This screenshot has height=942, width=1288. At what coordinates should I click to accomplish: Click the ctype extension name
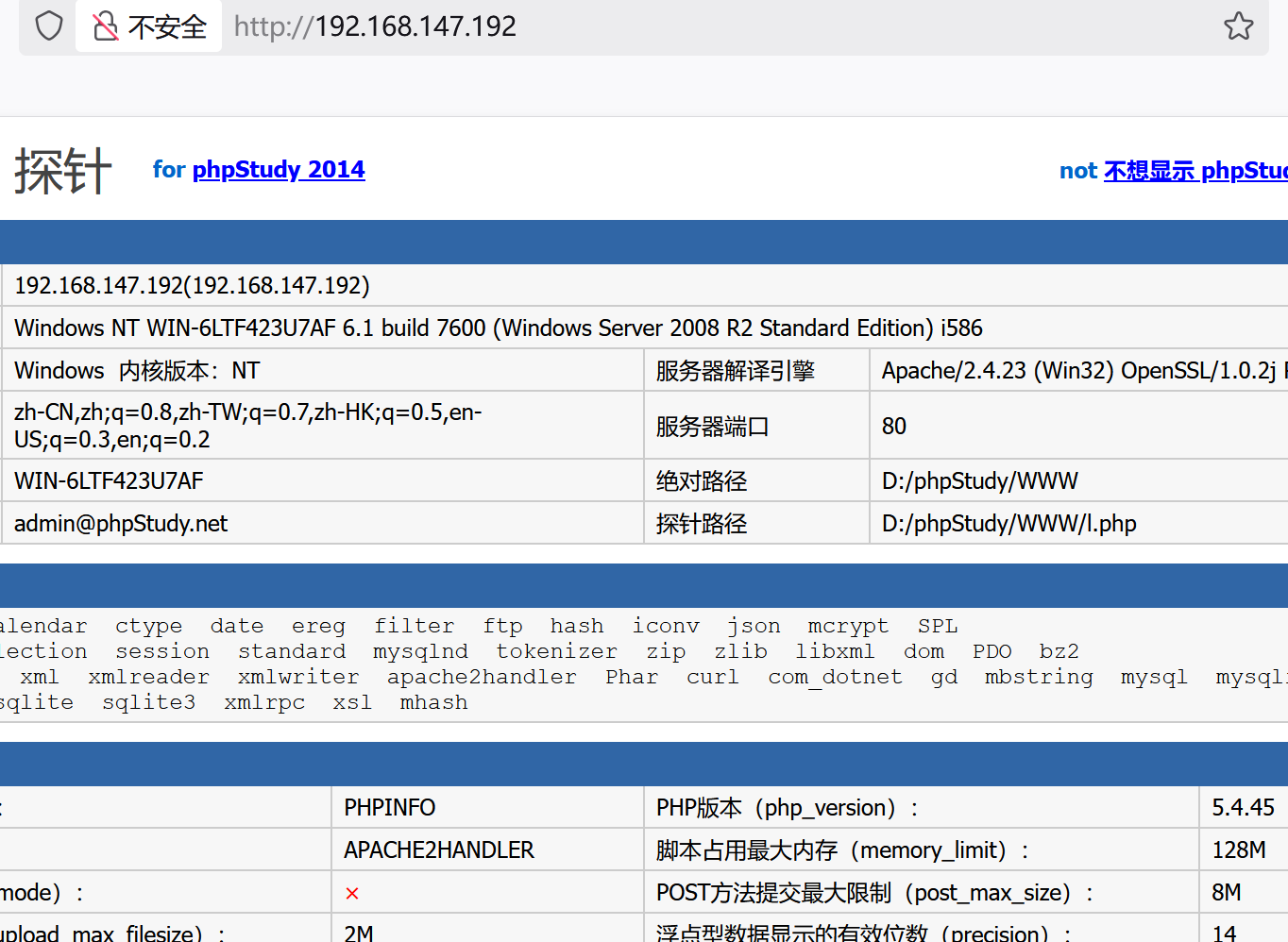tap(149, 626)
